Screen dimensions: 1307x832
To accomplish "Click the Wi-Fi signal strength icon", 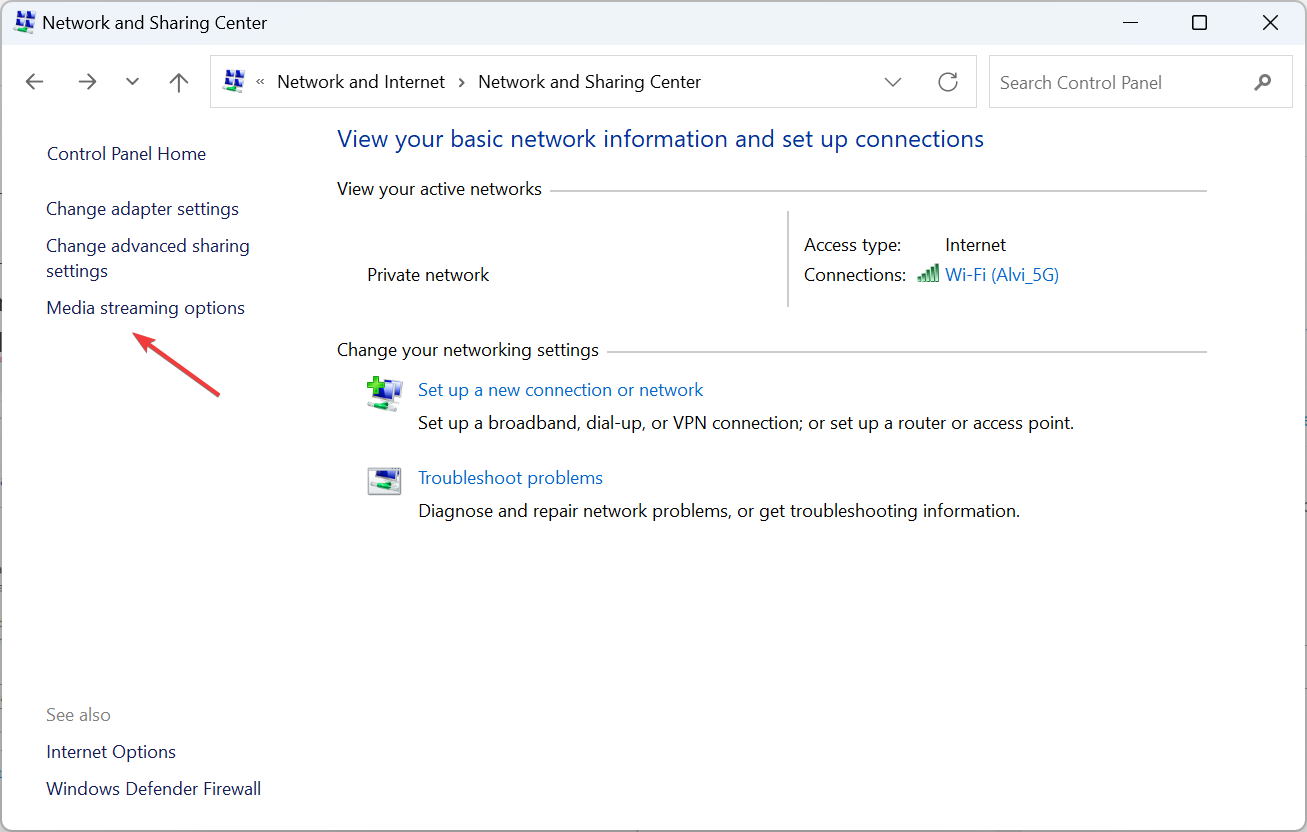I will coord(927,274).
